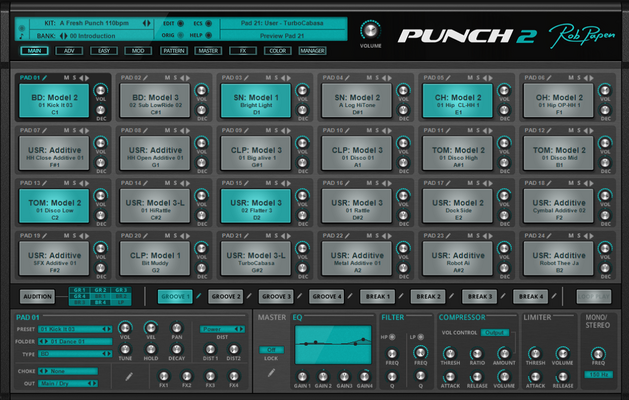This screenshot has width=629, height=400.
Task: Open the Power distortion type dropdown
Action: point(222,329)
